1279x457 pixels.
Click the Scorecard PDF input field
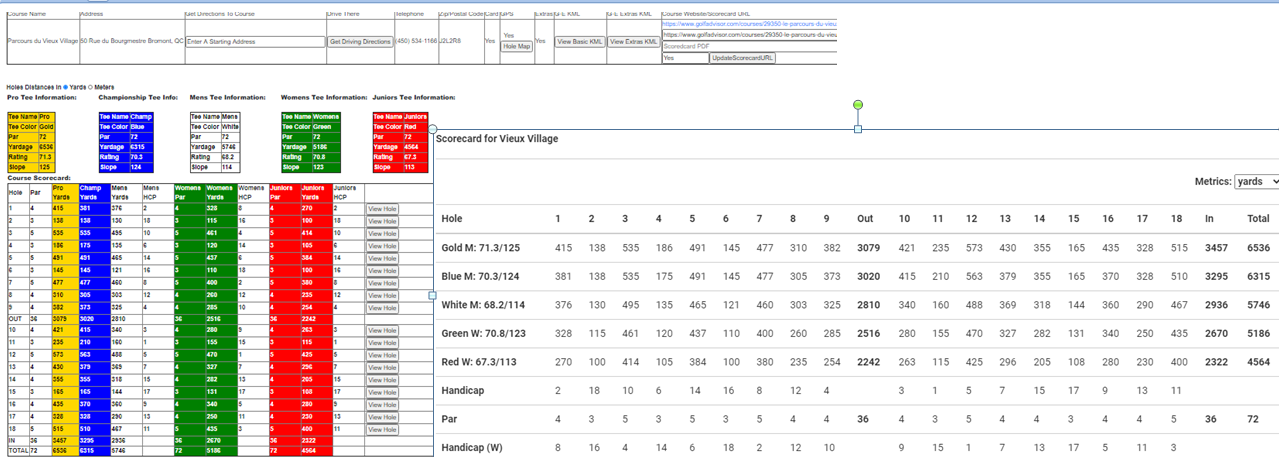pyautogui.click(x=749, y=46)
